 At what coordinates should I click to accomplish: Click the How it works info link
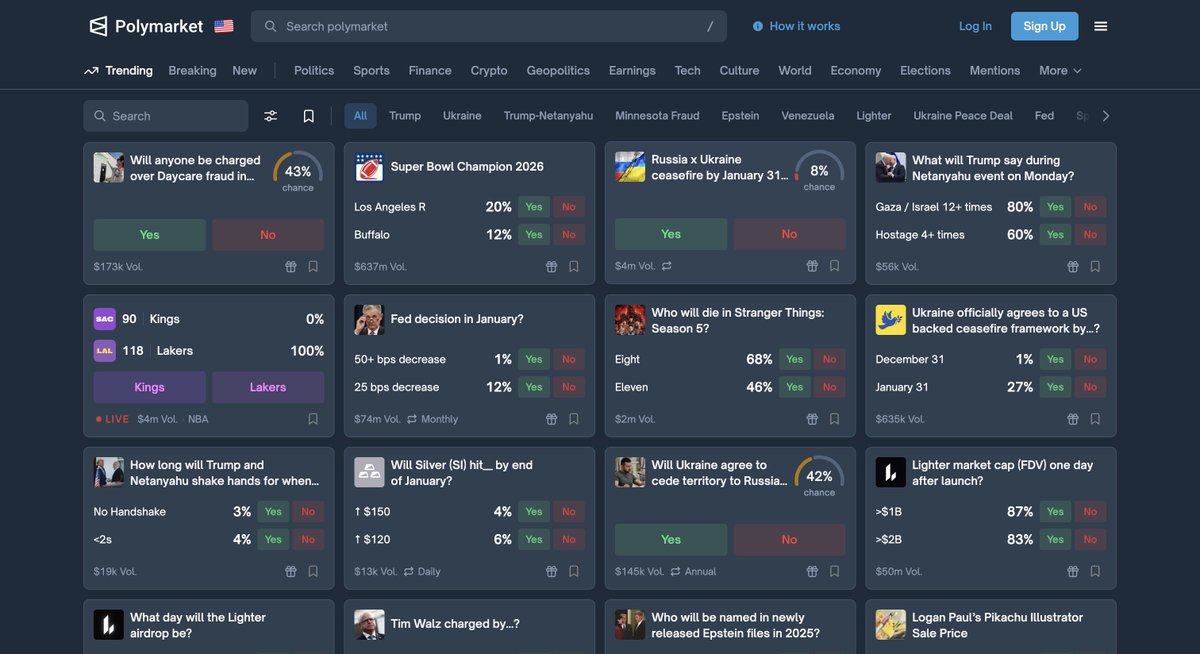pyautogui.click(x=797, y=26)
